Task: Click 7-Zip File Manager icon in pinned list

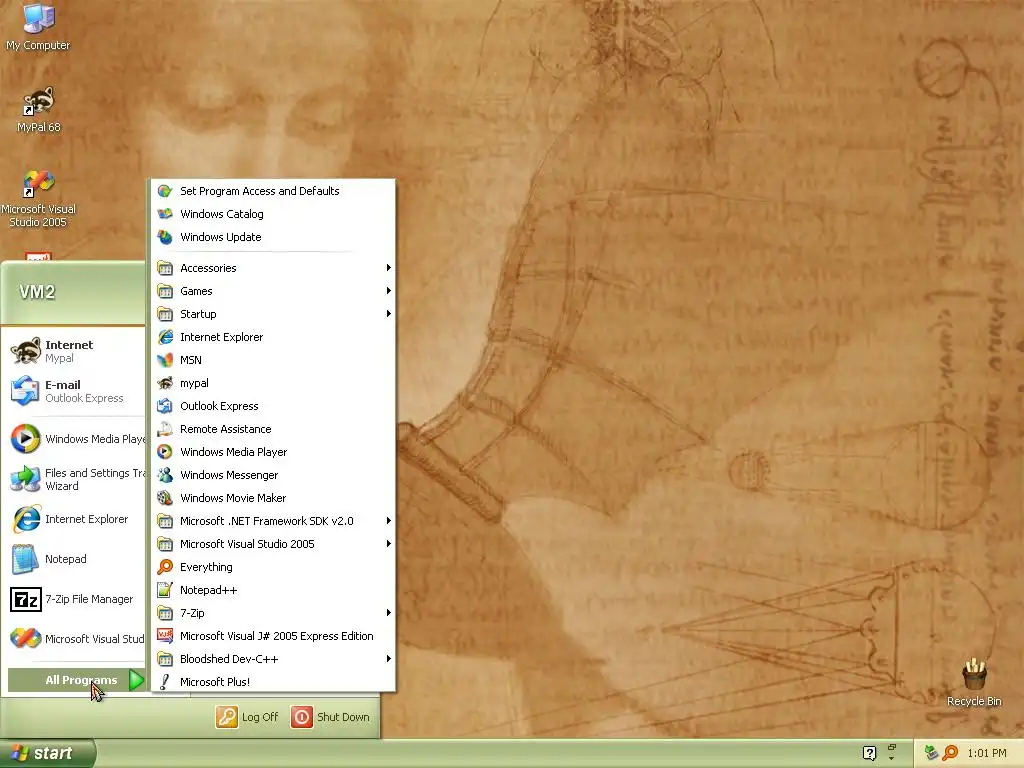Action: pos(25,599)
